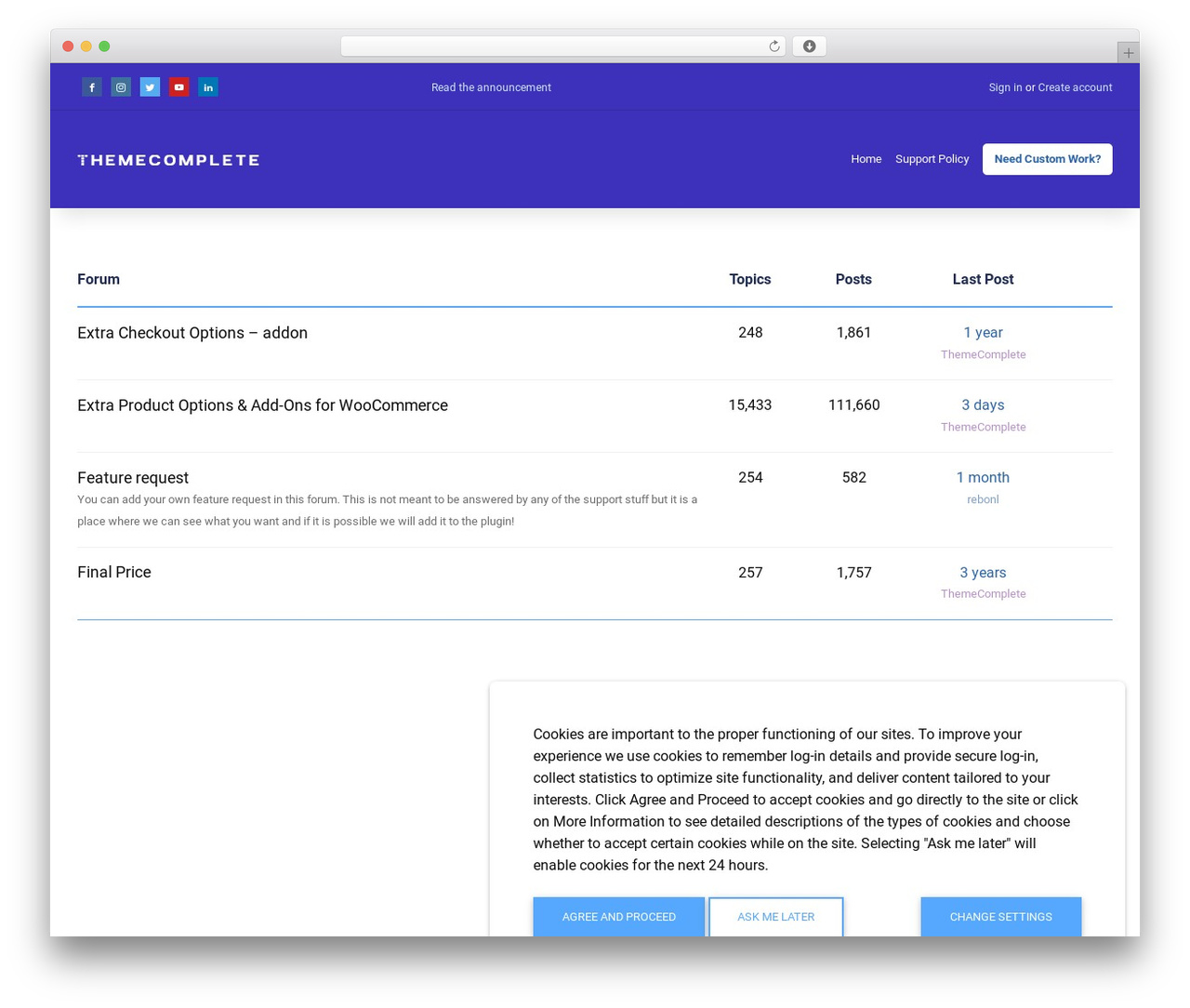The width and height of the screenshot is (1190, 1008).
Task: Click the 15,433 topics count
Action: (x=750, y=405)
